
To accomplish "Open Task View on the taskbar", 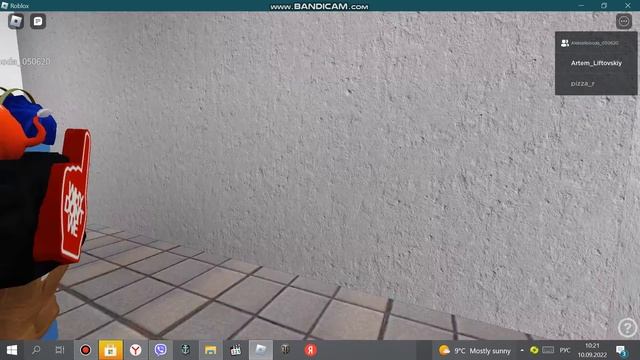I will click(x=60, y=350).
